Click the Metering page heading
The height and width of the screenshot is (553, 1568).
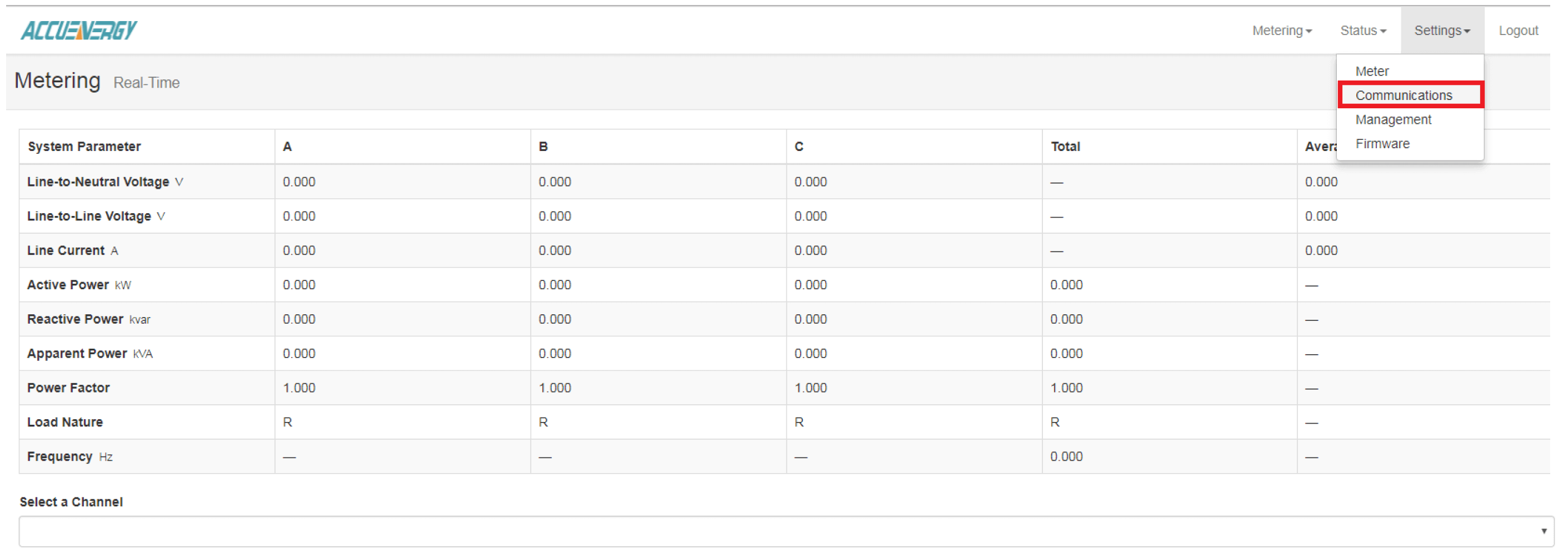pyautogui.click(x=57, y=81)
